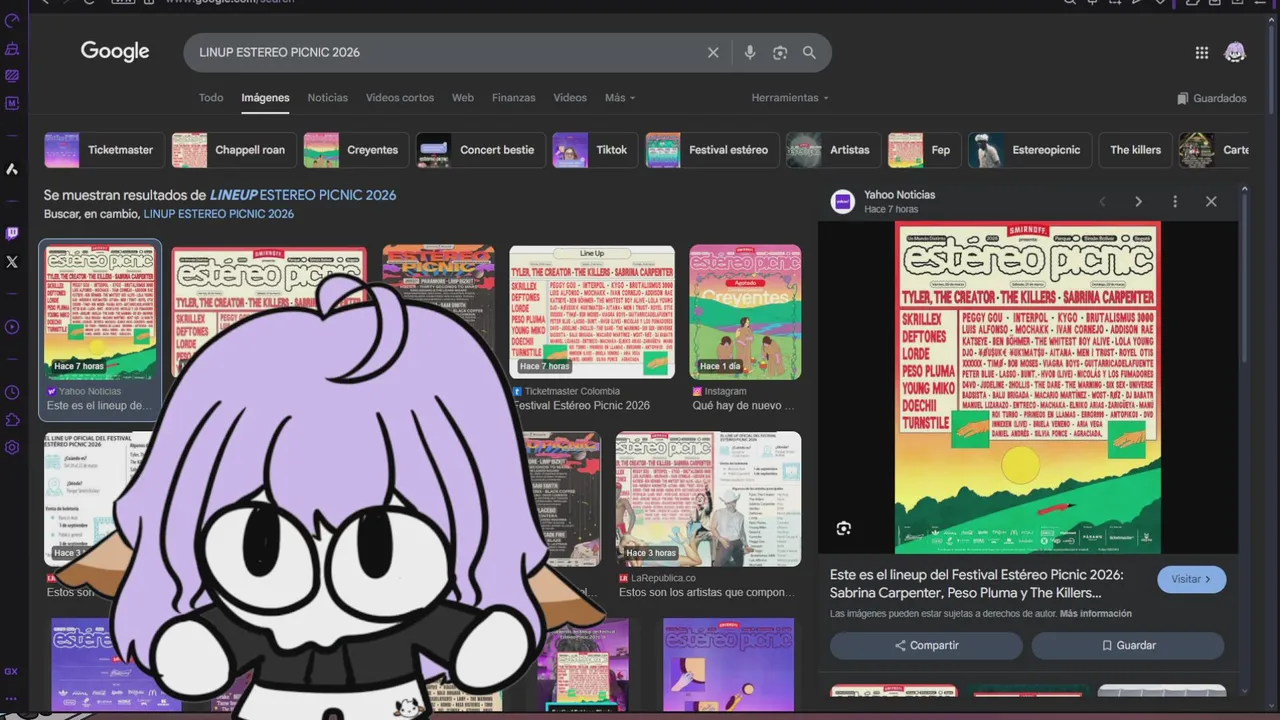Open the sidebar history clock icon
This screenshot has height=720, width=1280.
click(x=12, y=393)
